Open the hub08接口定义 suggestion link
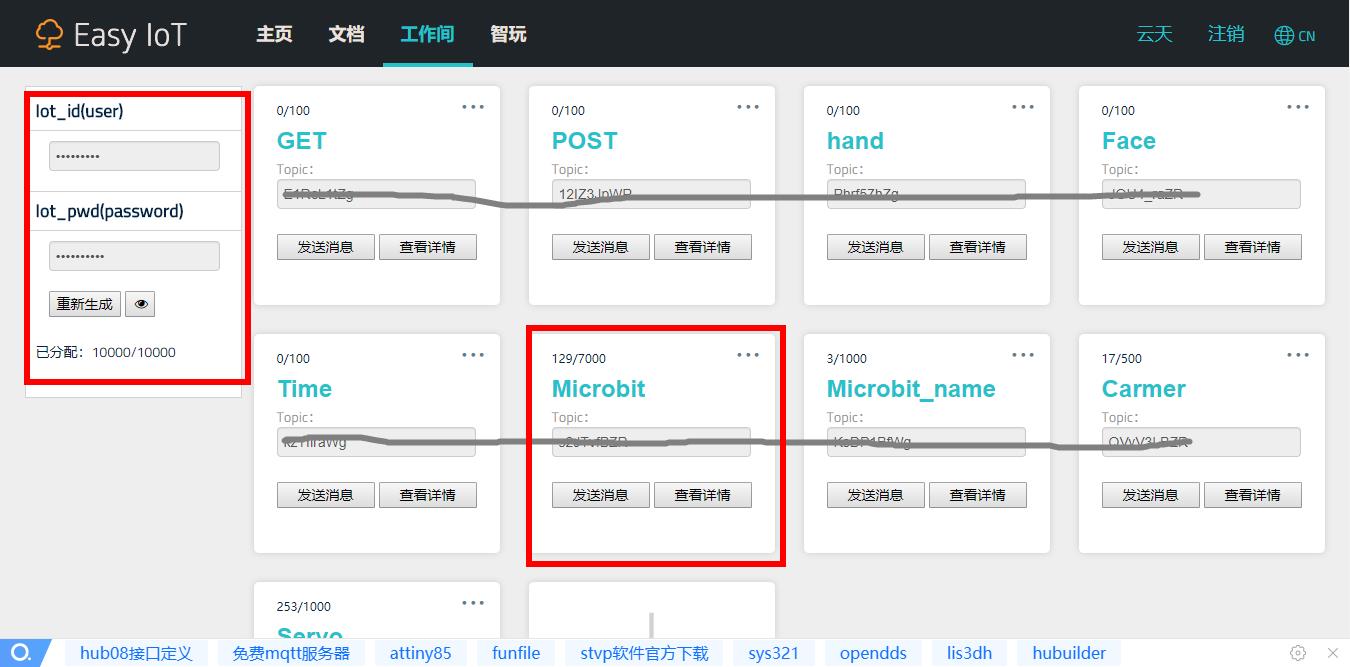The width and height of the screenshot is (1350, 667). coord(135,653)
